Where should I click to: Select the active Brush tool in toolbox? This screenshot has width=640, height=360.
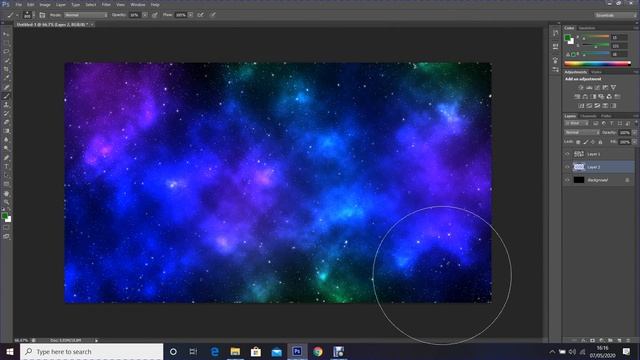point(6,96)
